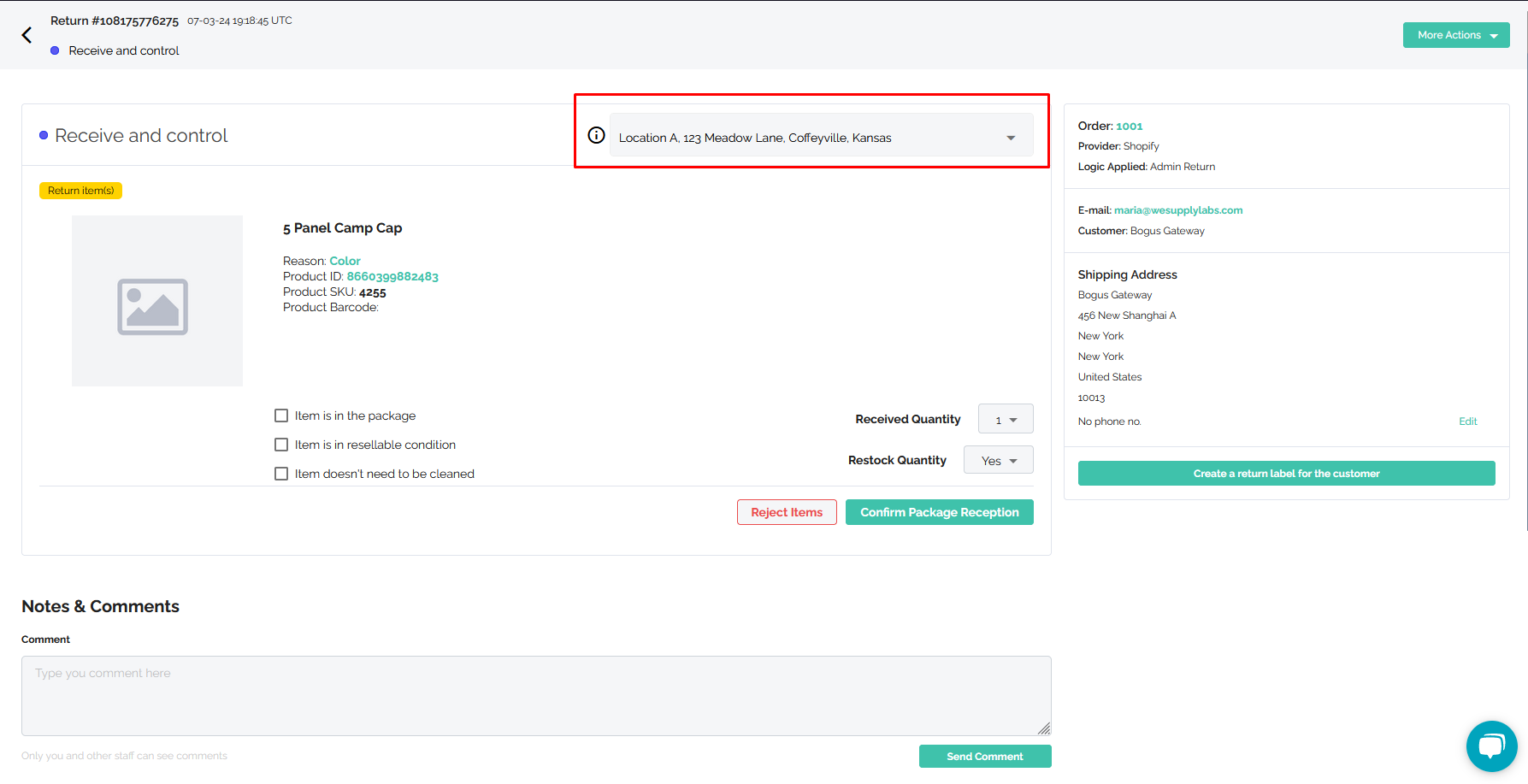
Task: Click the postal code 10013
Action: click(x=1091, y=398)
